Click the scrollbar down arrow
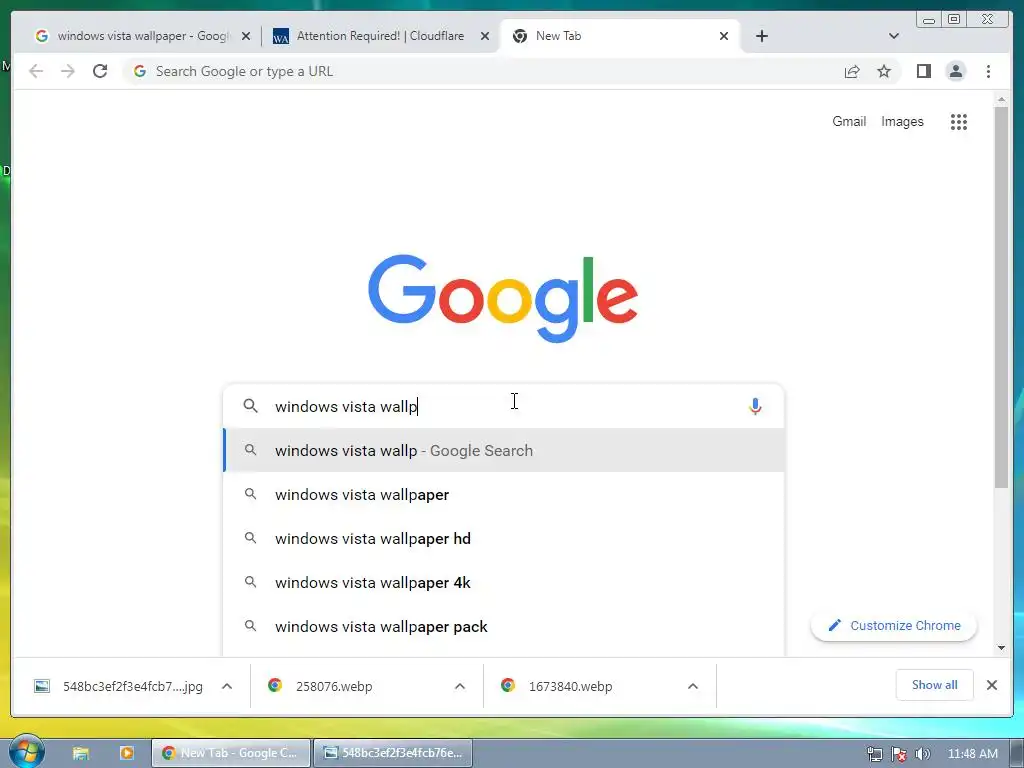 pos(1001,648)
